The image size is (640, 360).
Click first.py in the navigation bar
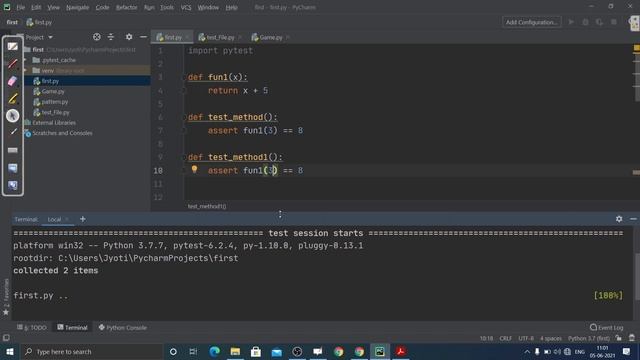click(40, 22)
